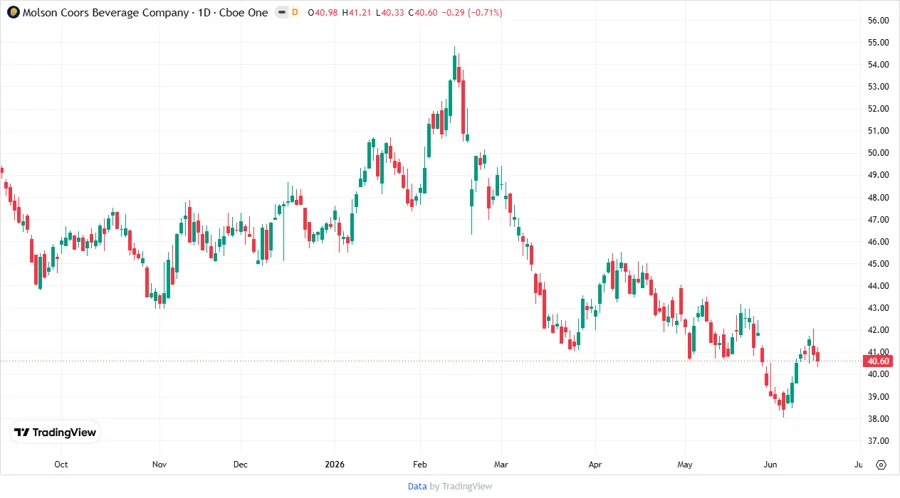Click the 38.00 price axis label
900x498 pixels.
(x=878, y=419)
